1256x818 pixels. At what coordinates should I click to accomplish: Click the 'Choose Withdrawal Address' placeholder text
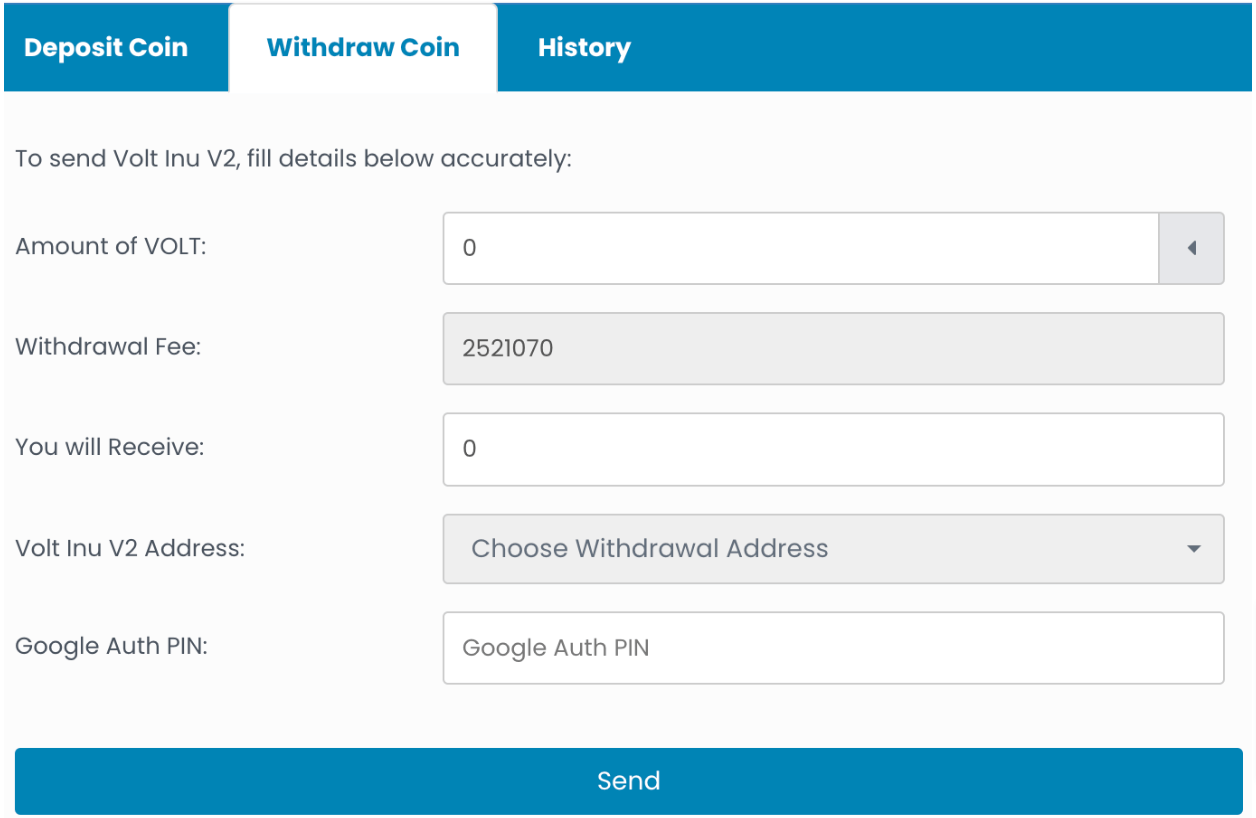650,549
